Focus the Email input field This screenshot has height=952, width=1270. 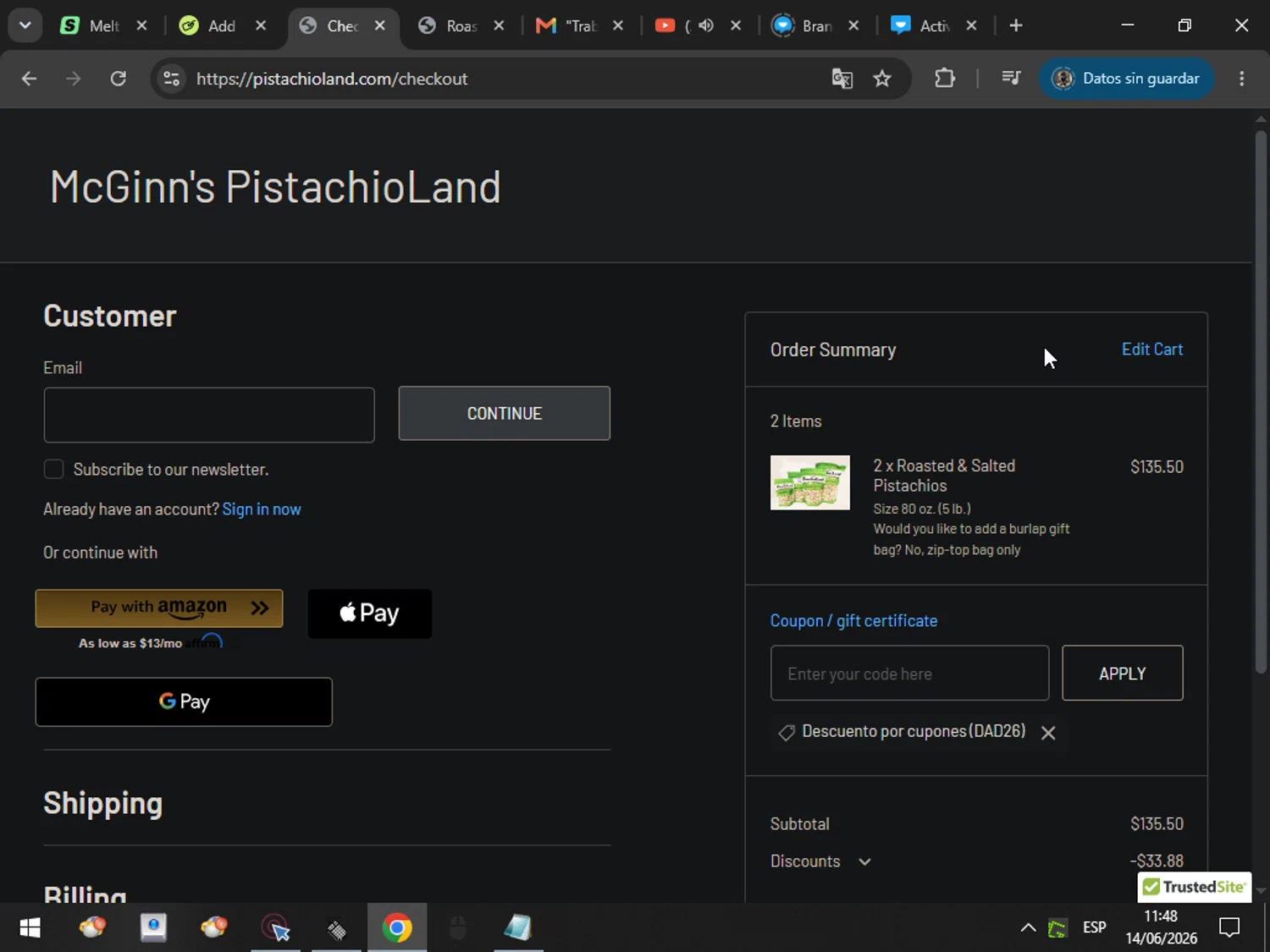coord(209,415)
